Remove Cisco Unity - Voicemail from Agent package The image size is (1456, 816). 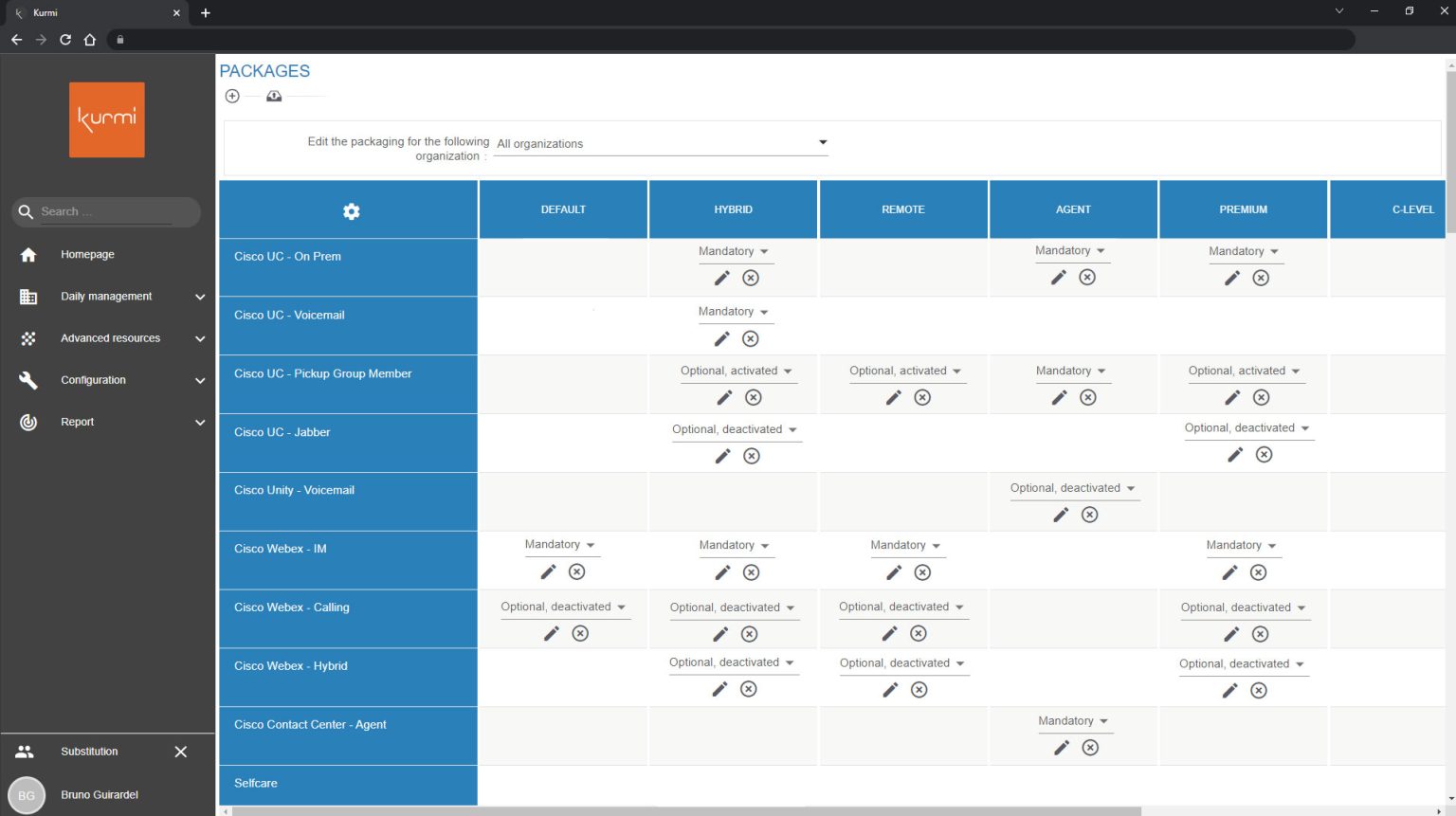(x=1089, y=515)
